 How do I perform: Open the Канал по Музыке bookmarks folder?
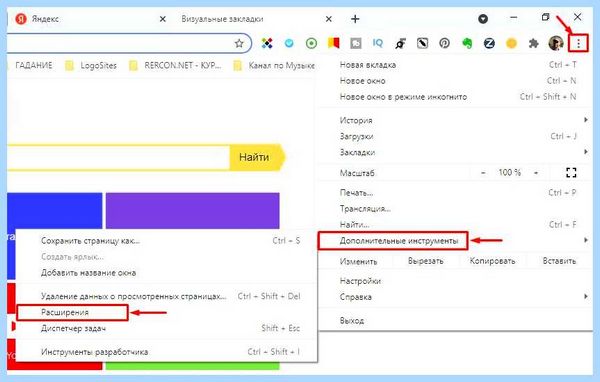[x=274, y=65]
